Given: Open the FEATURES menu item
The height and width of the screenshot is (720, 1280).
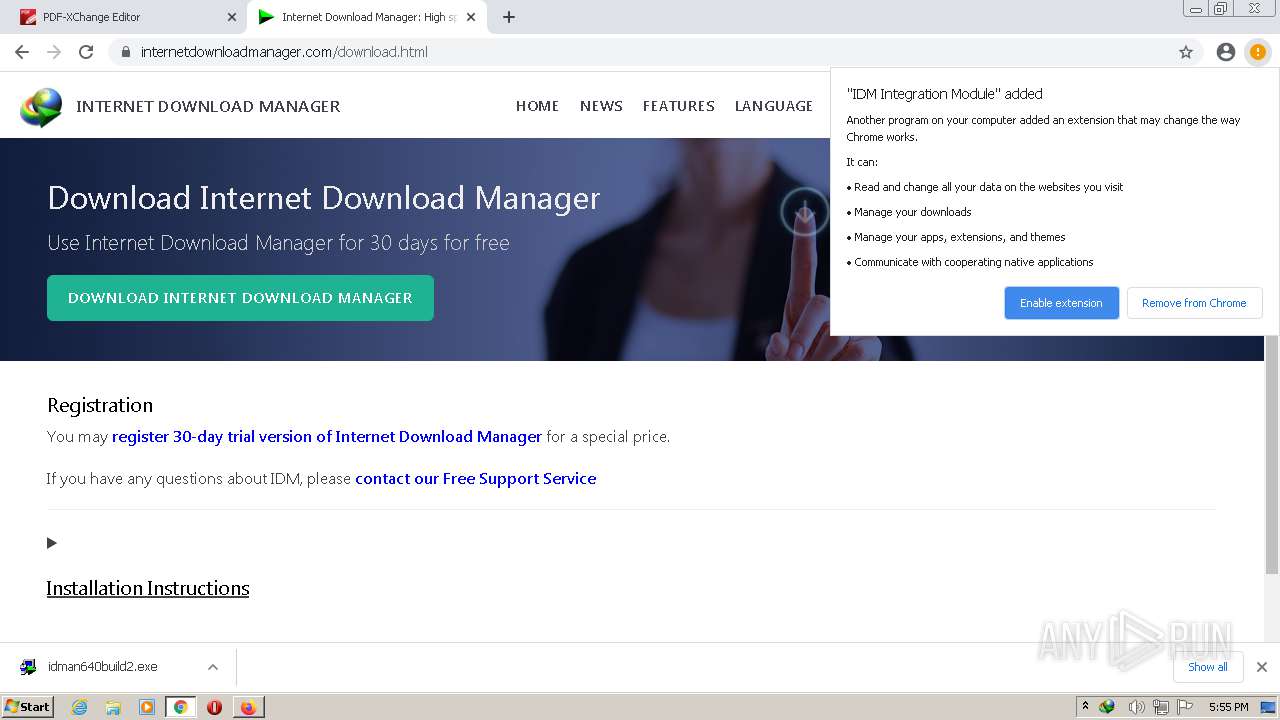Looking at the screenshot, I should coord(678,106).
